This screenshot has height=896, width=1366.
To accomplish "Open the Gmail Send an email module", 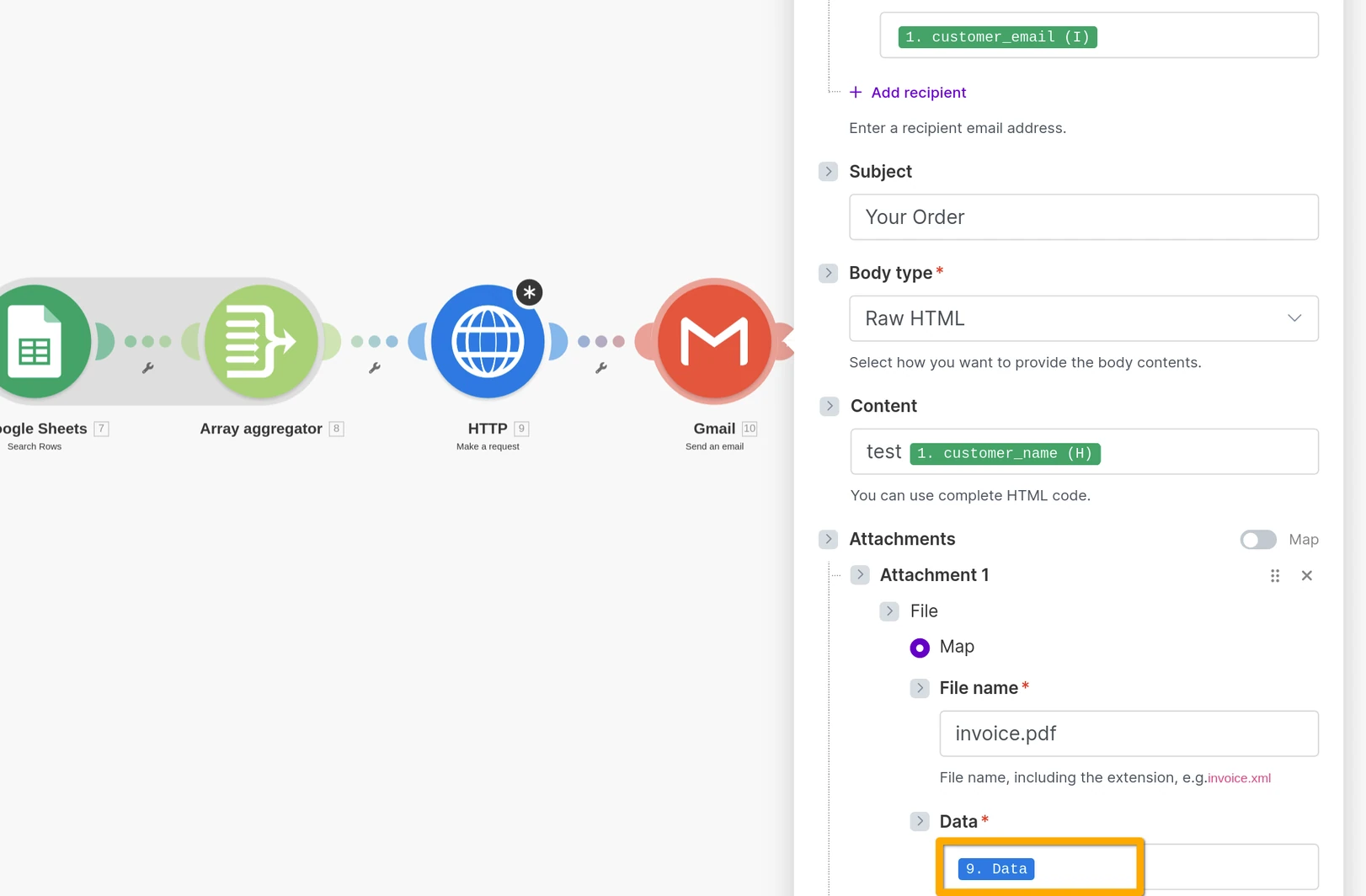I will pyautogui.click(x=714, y=341).
